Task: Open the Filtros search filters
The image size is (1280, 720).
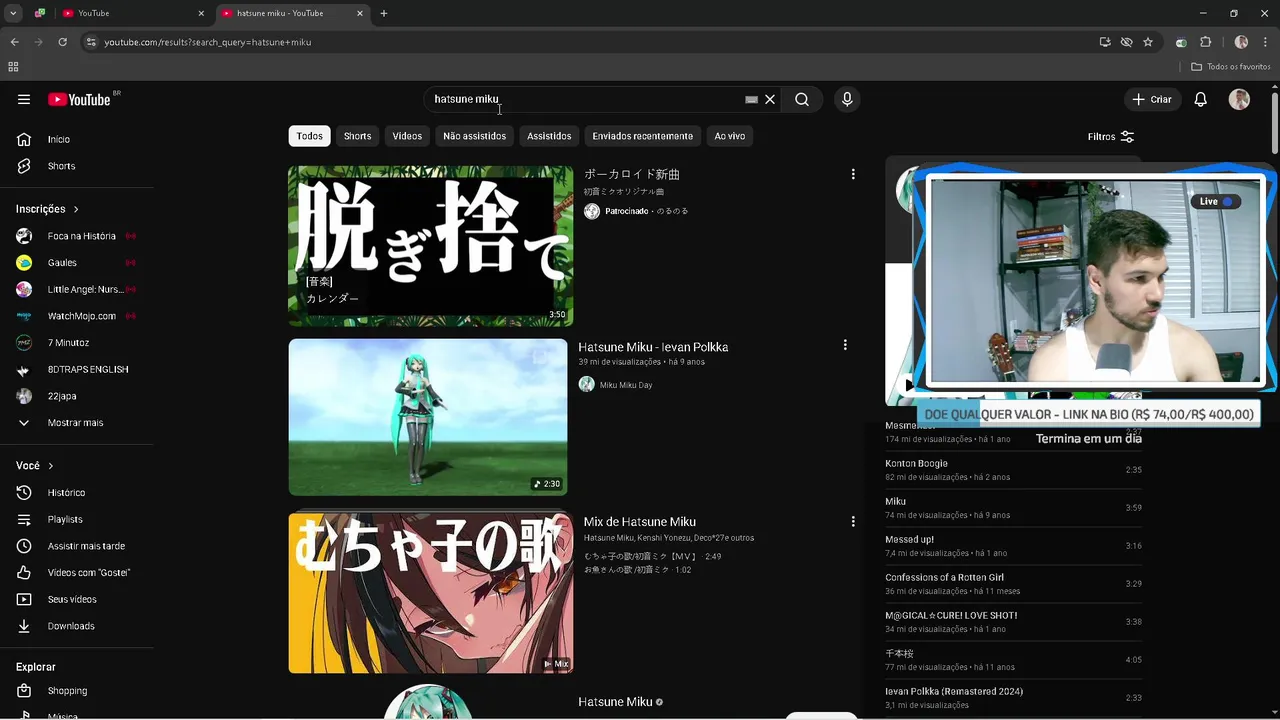Action: pos(1111,136)
